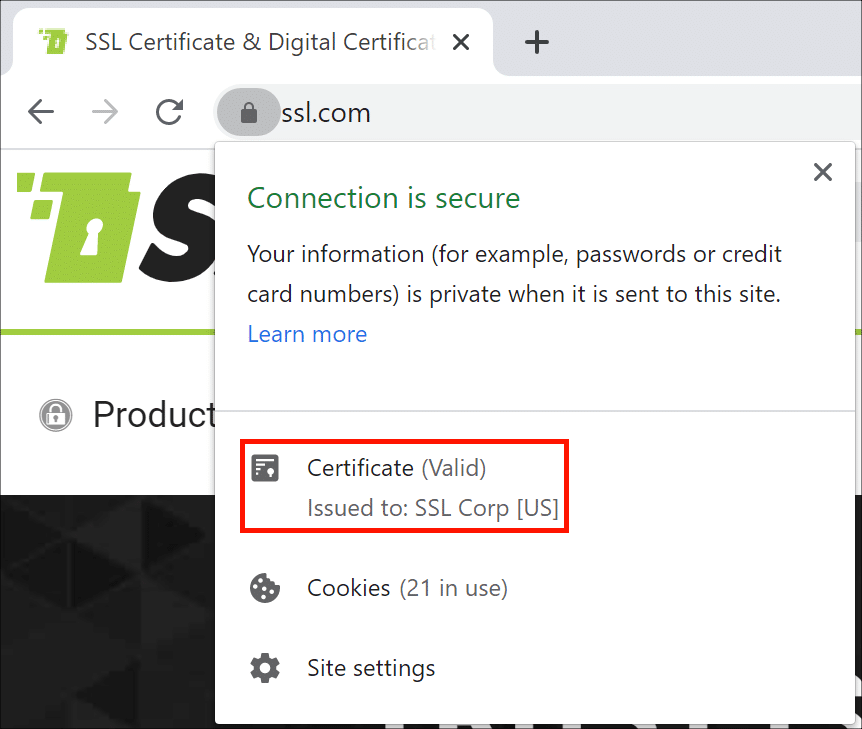Close the SSL Certificate browser tab
Screen dimensions: 862x729
(461, 42)
